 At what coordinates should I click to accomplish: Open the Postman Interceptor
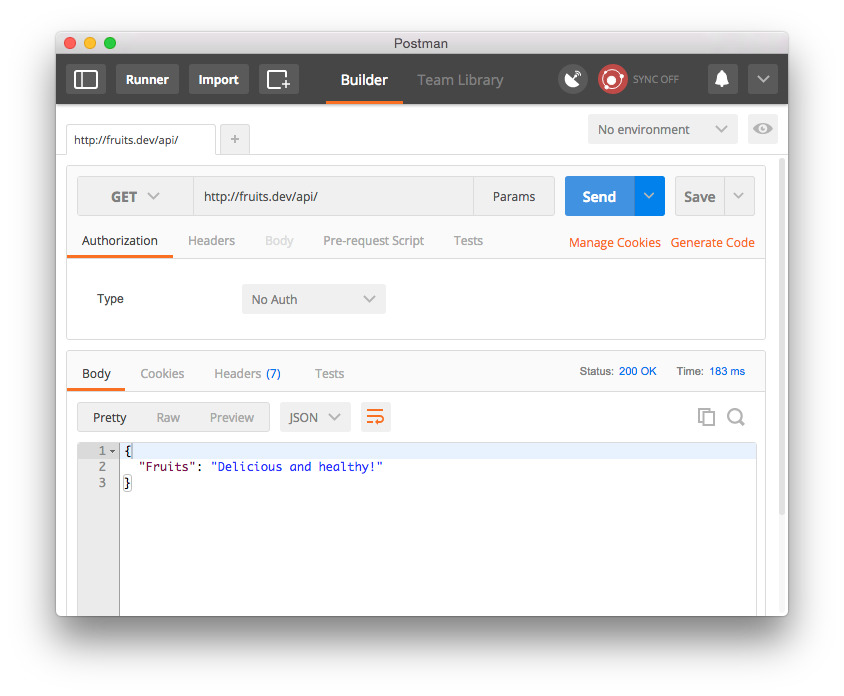(572, 78)
